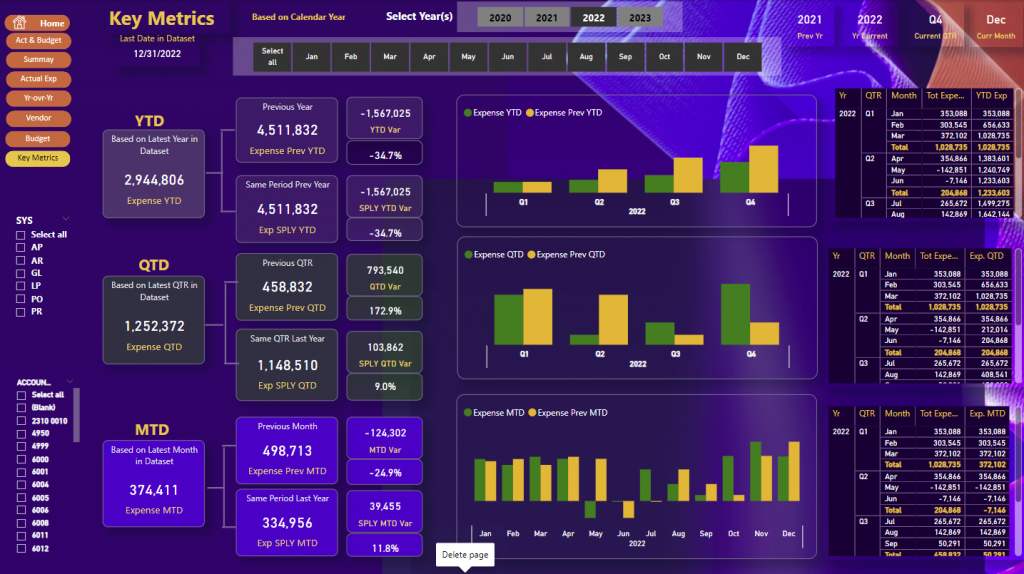1024x574 pixels.
Task: Open the Act & Budget page
Action: [x=37, y=40]
